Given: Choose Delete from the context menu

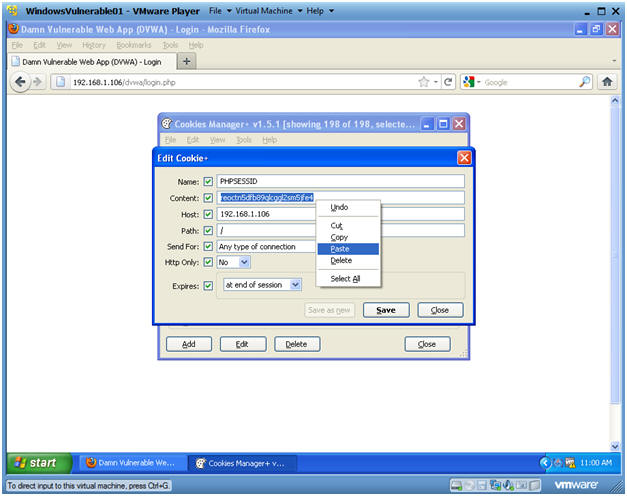Looking at the screenshot, I should point(348,260).
